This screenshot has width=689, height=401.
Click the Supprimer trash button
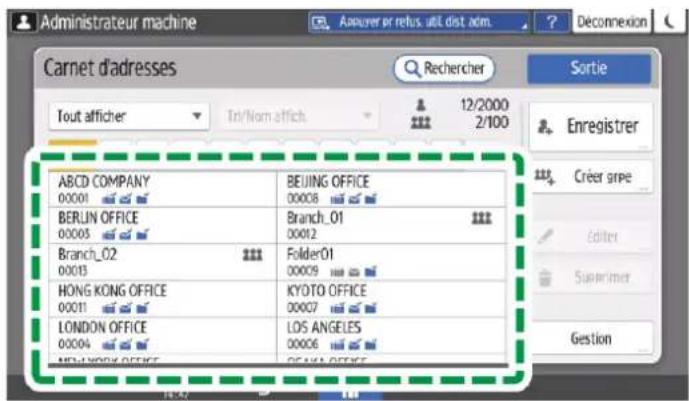591,277
